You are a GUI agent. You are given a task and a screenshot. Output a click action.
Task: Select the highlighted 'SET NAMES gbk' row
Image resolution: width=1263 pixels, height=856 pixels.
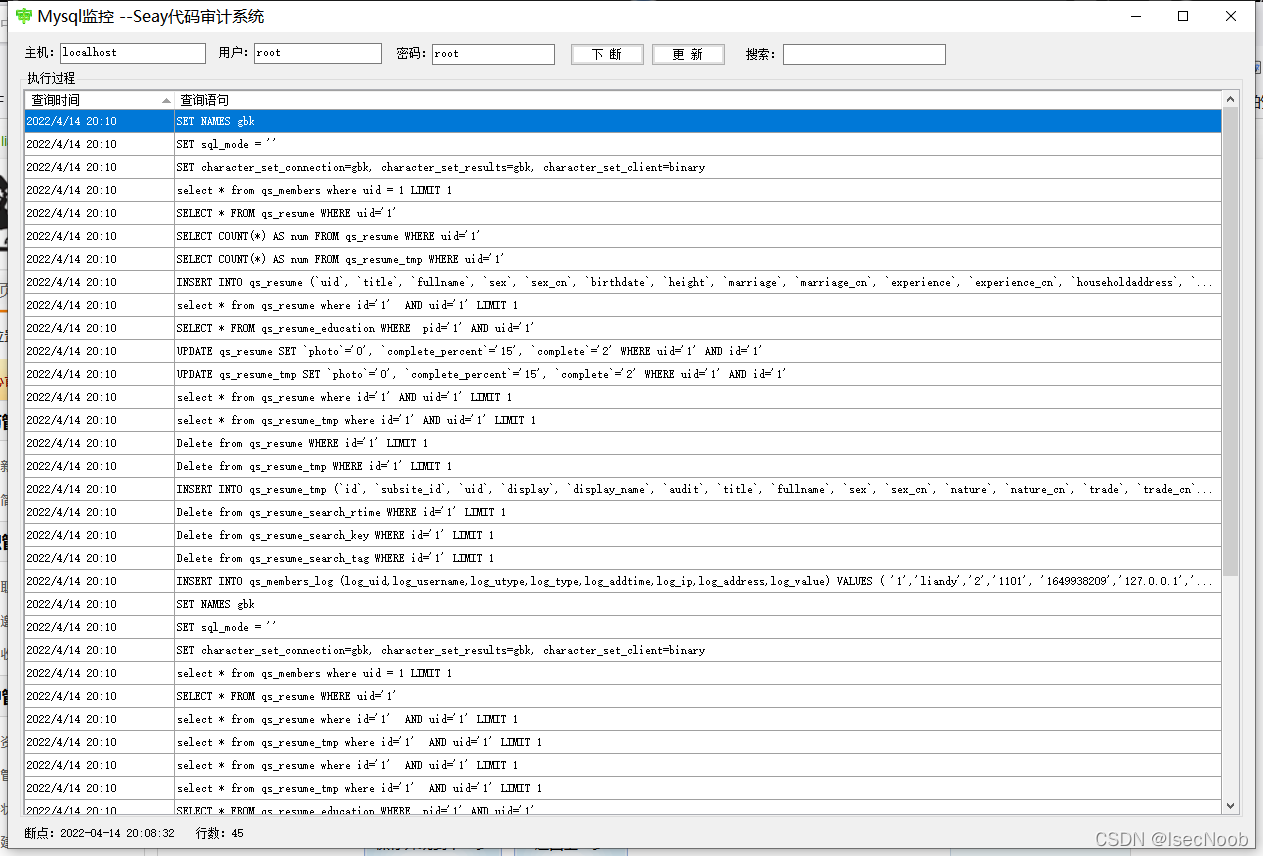(623, 121)
